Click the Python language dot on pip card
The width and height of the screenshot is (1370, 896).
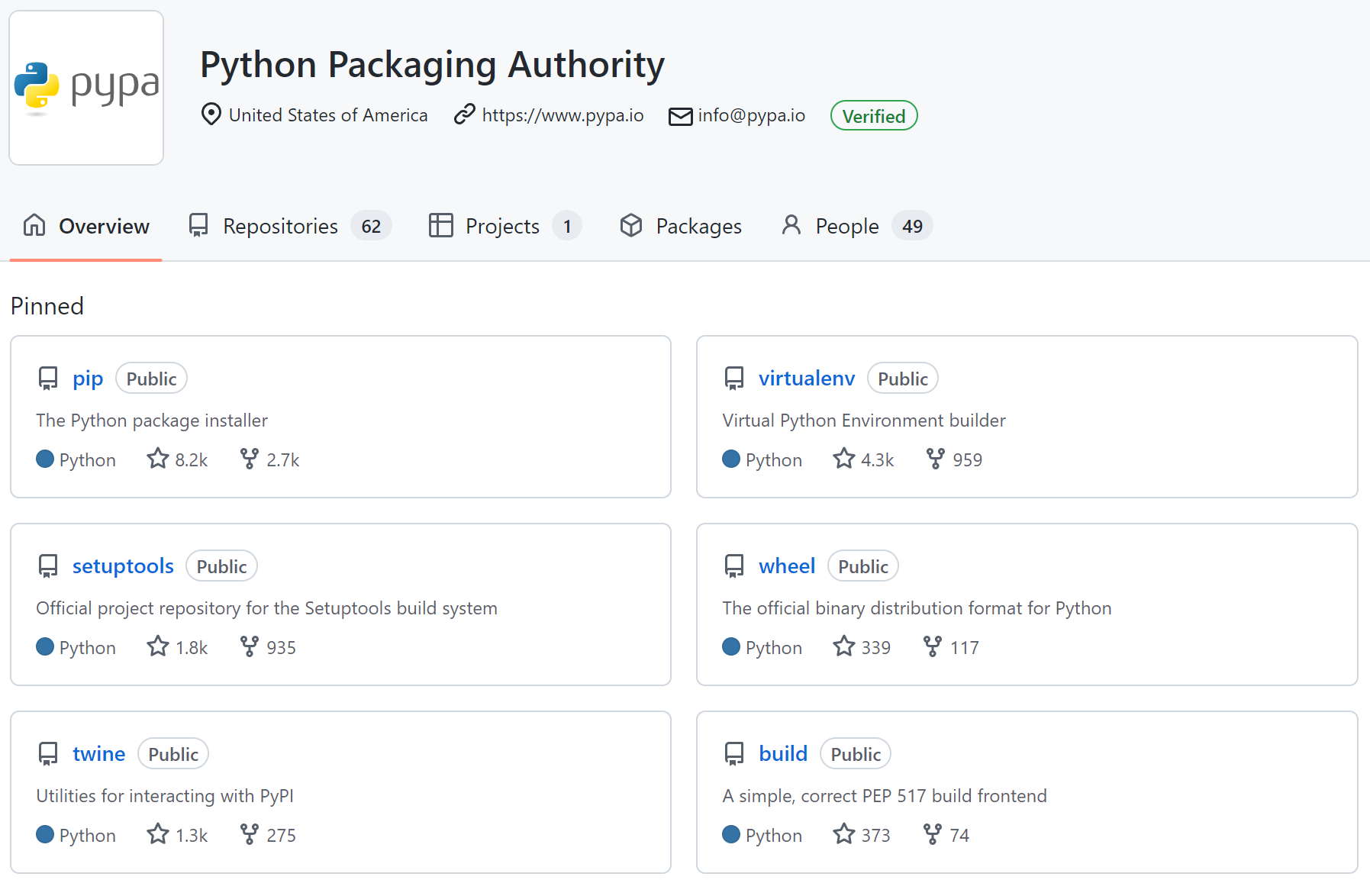45,459
